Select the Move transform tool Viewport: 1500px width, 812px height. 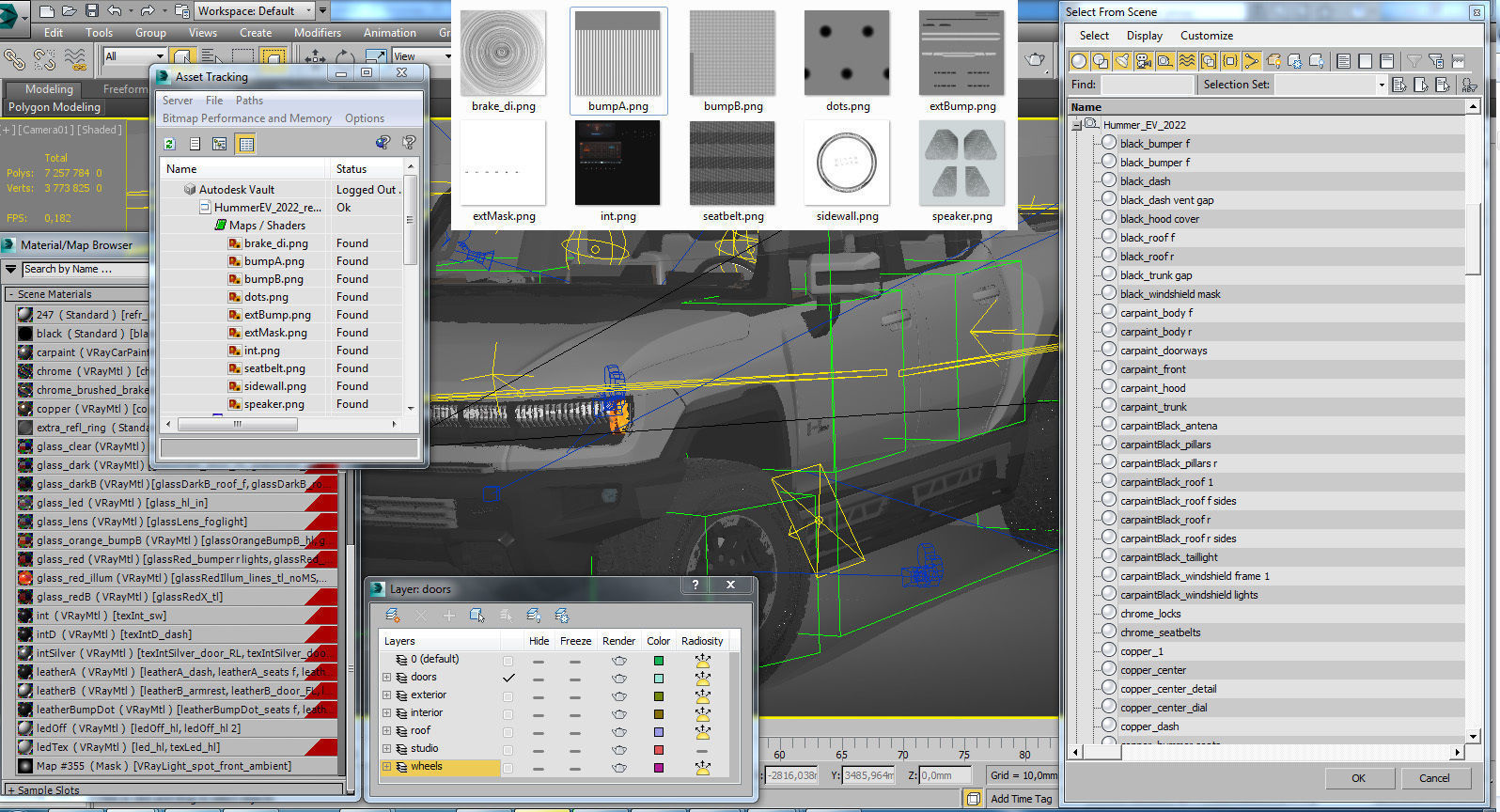click(x=313, y=58)
